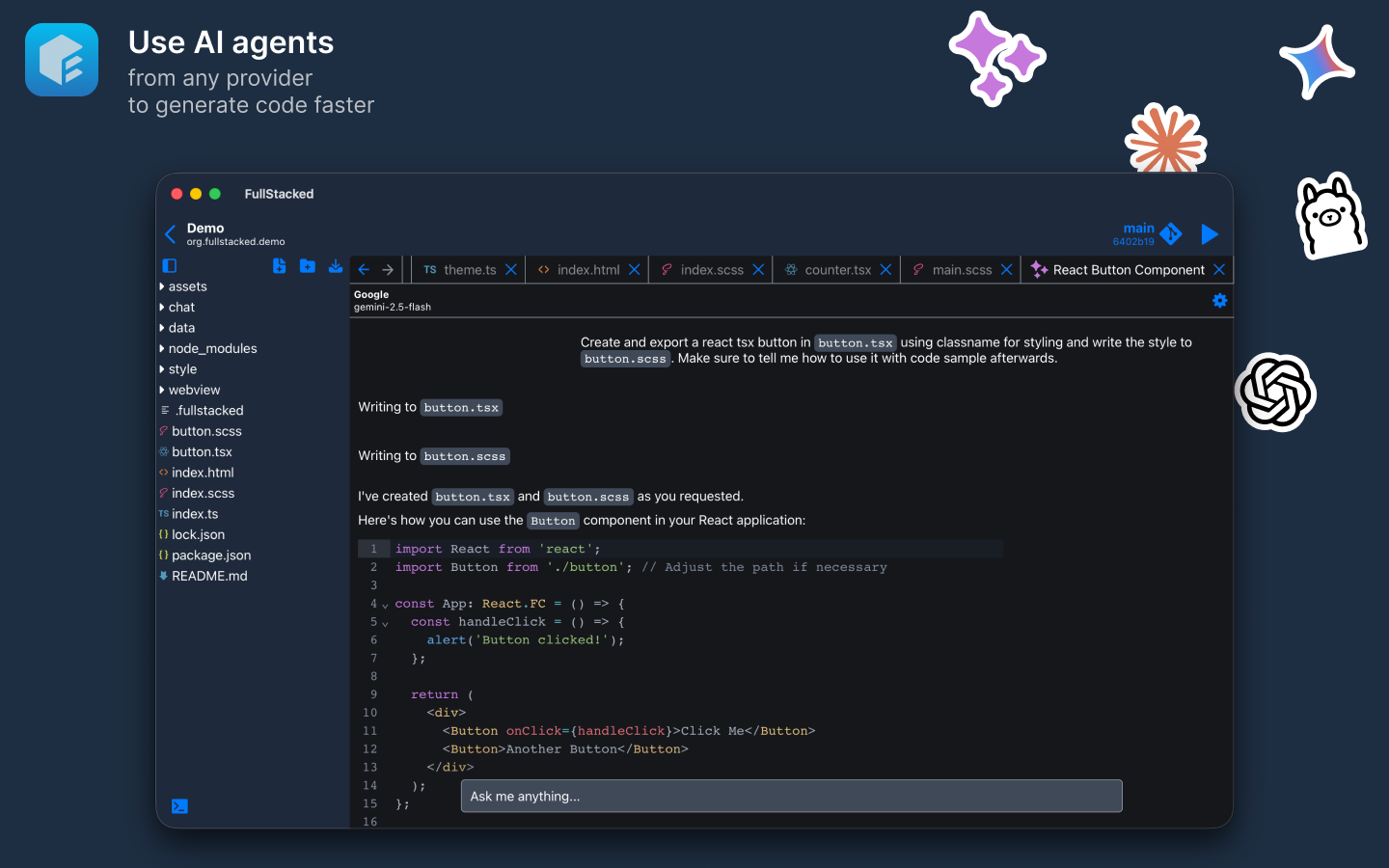Open the terminal panel
The width and height of the screenshot is (1389, 868).
click(179, 806)
